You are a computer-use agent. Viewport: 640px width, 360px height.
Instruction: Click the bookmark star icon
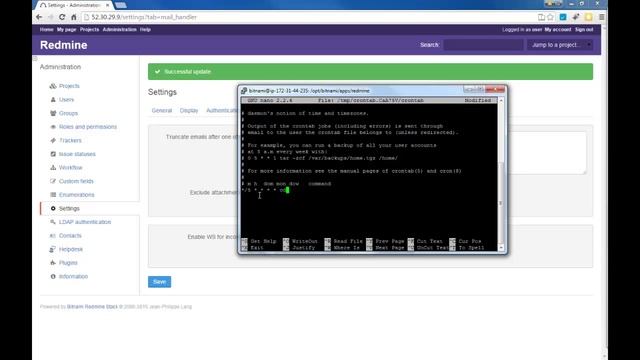550,17
